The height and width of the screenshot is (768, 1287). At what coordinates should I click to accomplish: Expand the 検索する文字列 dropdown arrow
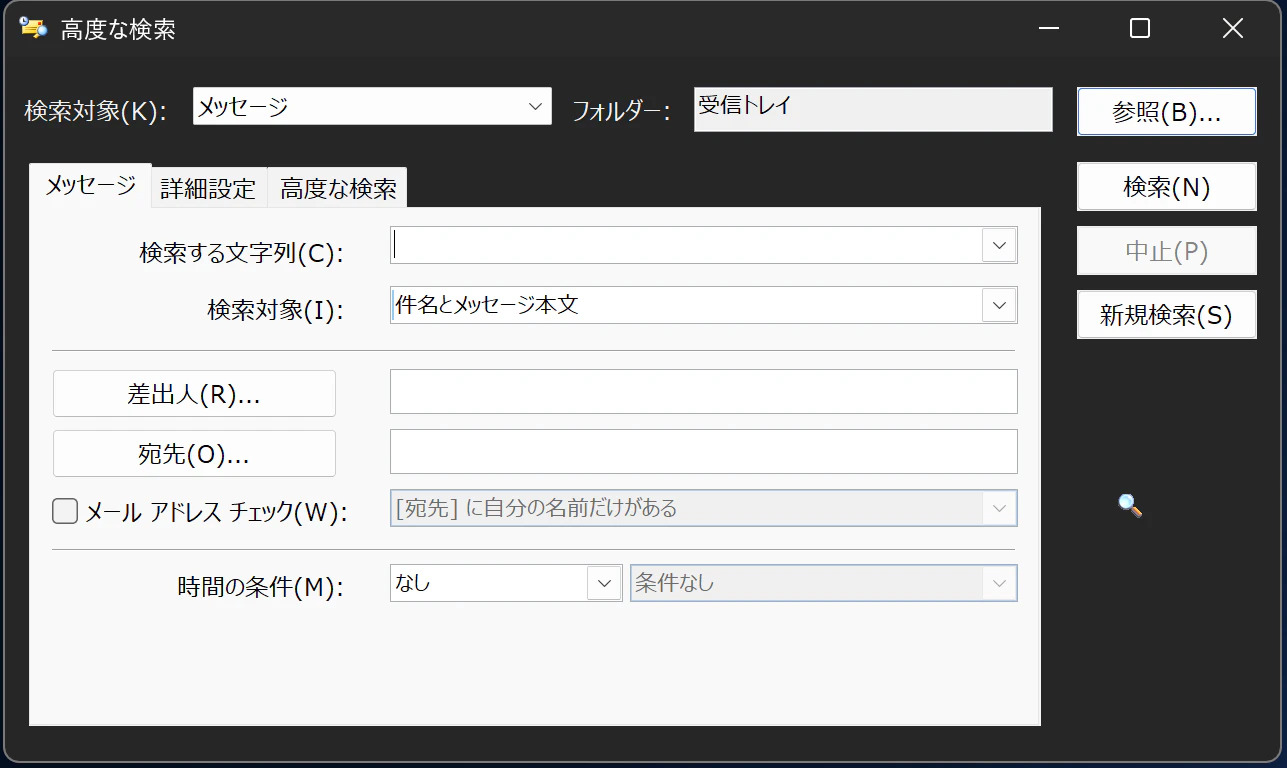pos(999,245)
